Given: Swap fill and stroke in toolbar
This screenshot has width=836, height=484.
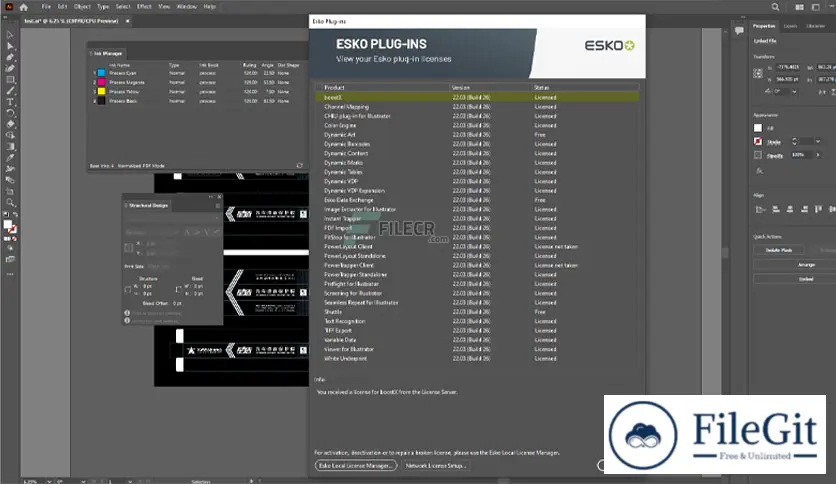Looking at the screenshot, I should [15, 214].
